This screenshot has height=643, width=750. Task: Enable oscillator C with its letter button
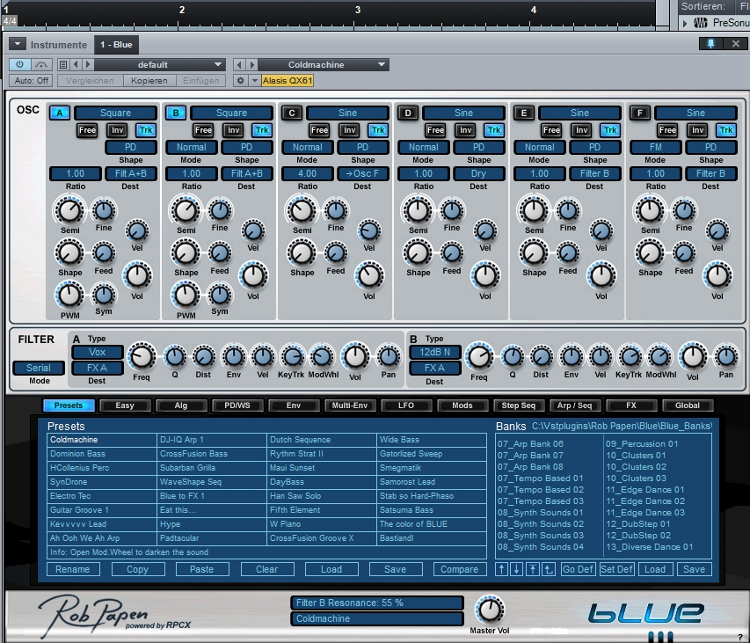pos(292,113)
